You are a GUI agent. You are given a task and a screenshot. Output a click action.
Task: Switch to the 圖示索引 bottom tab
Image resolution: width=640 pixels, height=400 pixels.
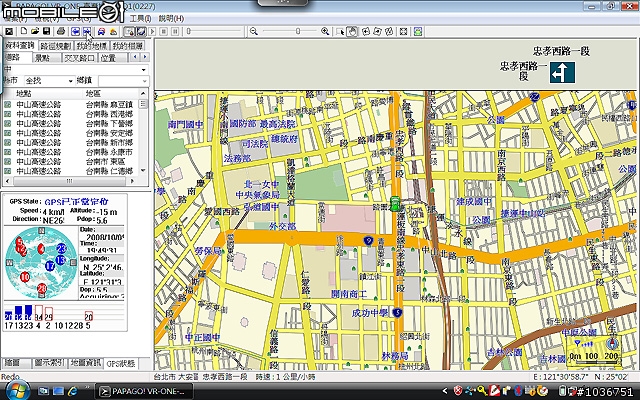pos(49,362)
